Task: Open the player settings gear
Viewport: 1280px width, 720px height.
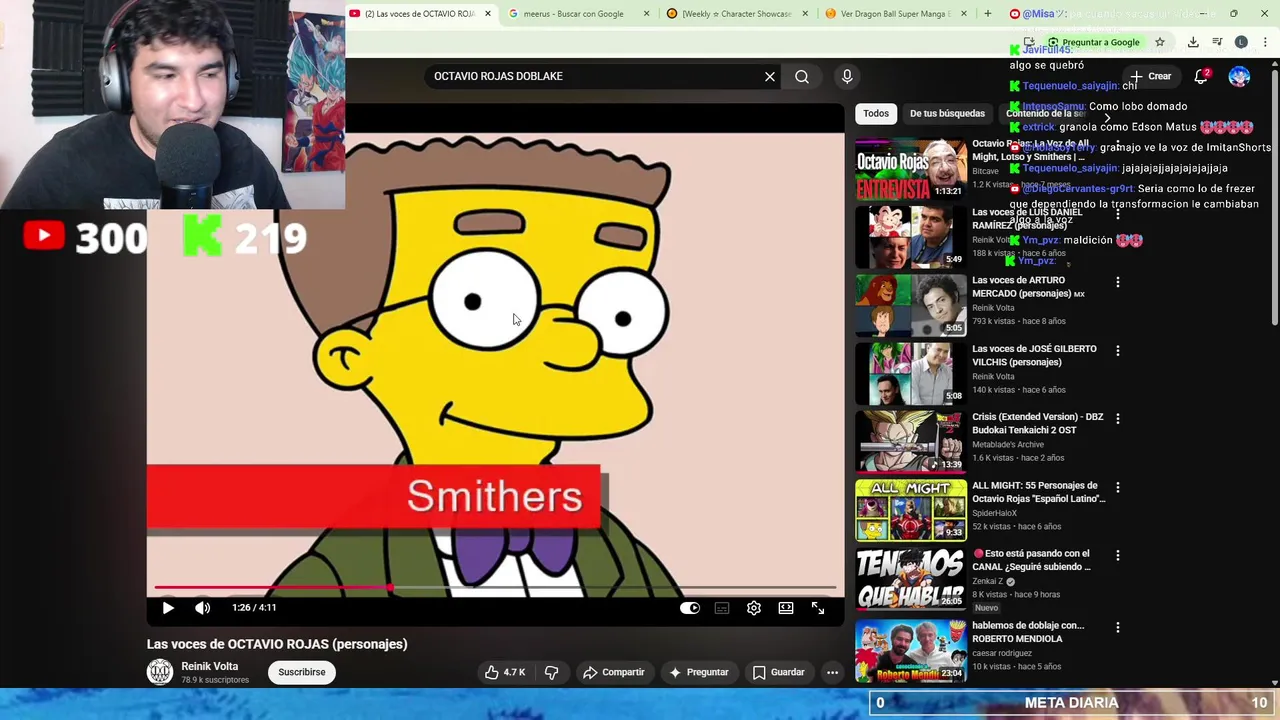Action: click(x=754, y=608)
